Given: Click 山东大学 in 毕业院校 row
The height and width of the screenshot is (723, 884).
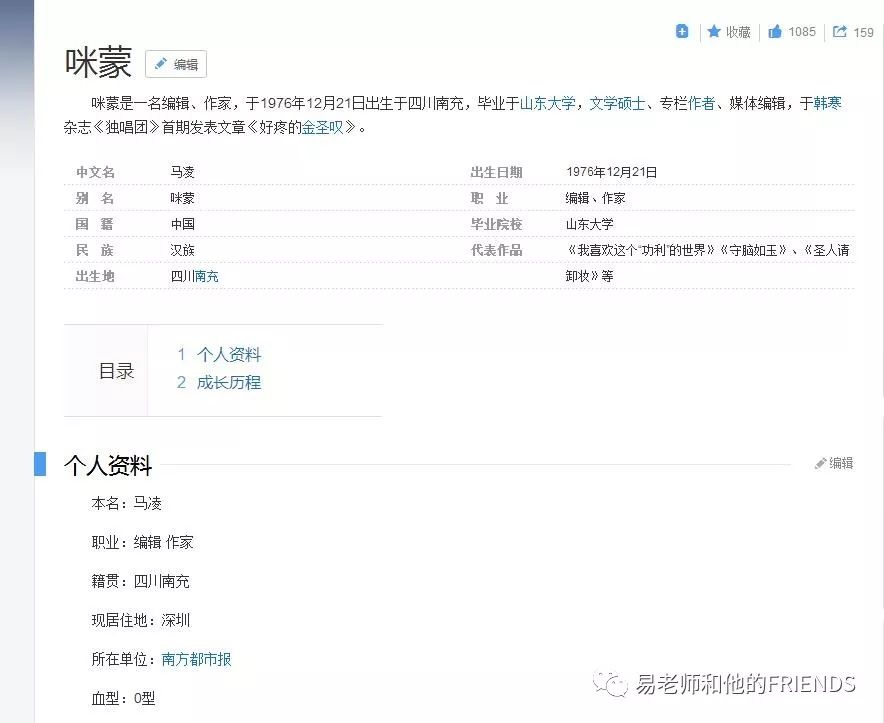Looking at the screenshot, I should tap(589, 224).
